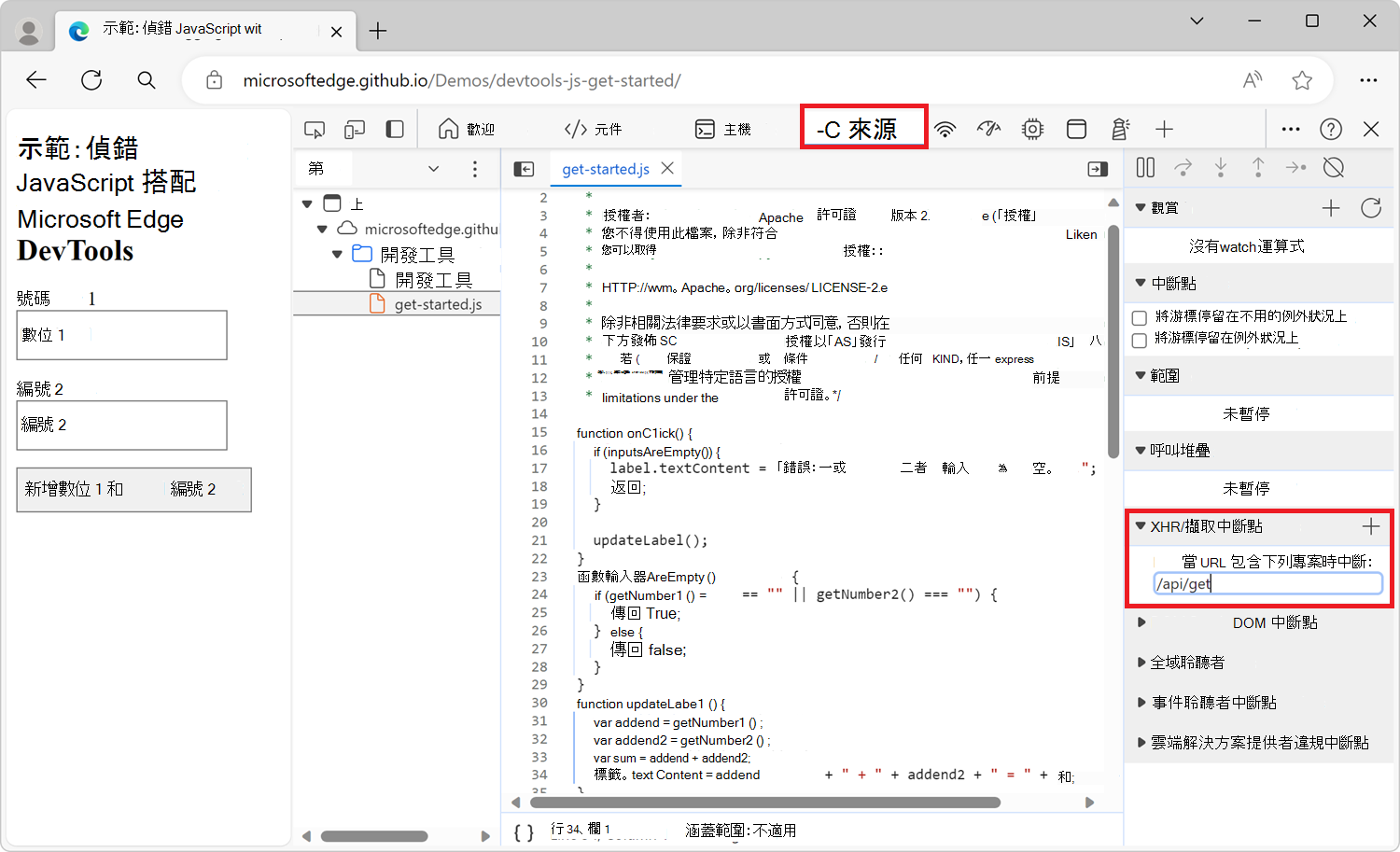Open navigator more options vertical dots
Viewport: 1400px width, 852px height.
pyautogui.click(x=475, y=169)
